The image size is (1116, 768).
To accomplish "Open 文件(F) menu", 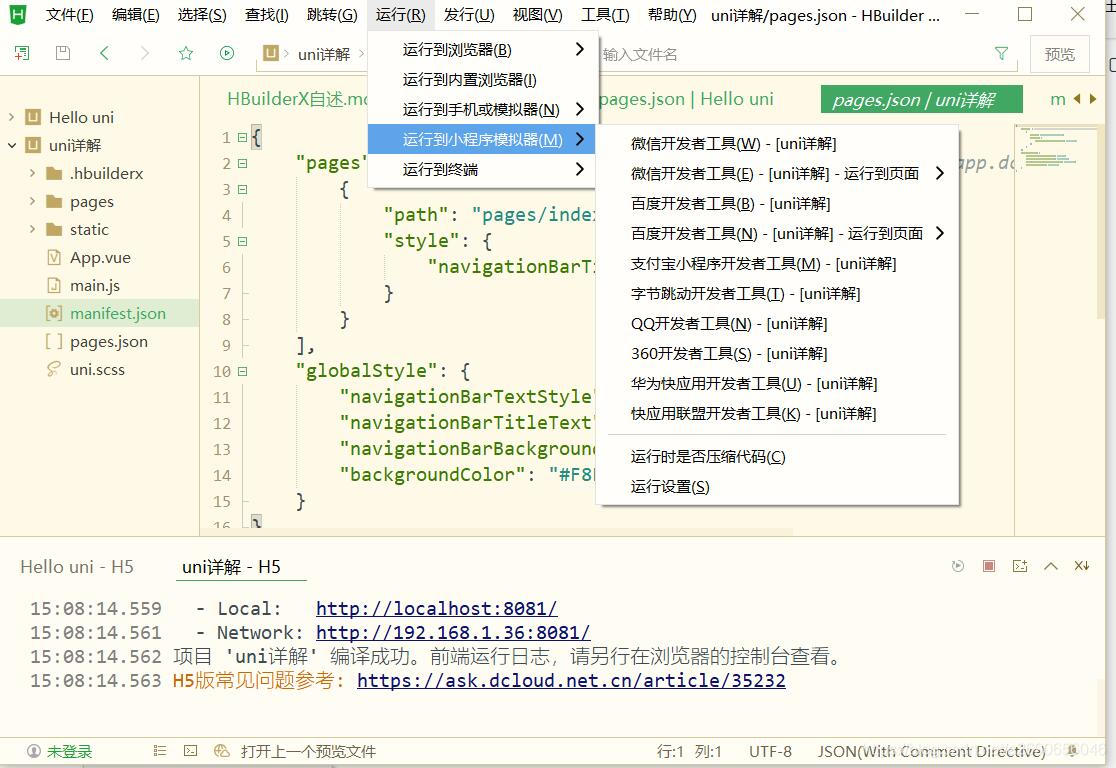I will (x=69, y=15).
